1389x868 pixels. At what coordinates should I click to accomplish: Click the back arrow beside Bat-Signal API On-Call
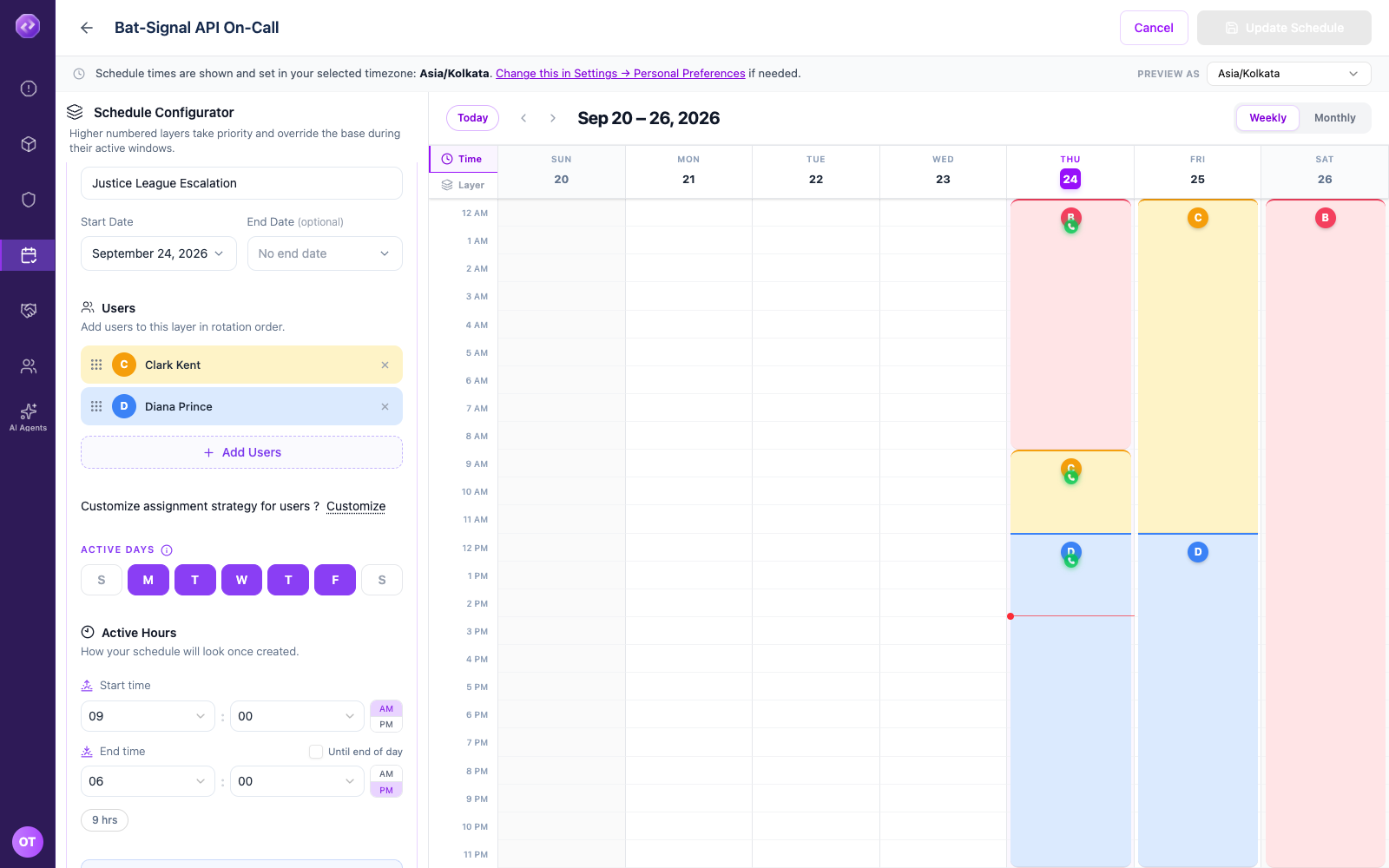pos(87,28)
